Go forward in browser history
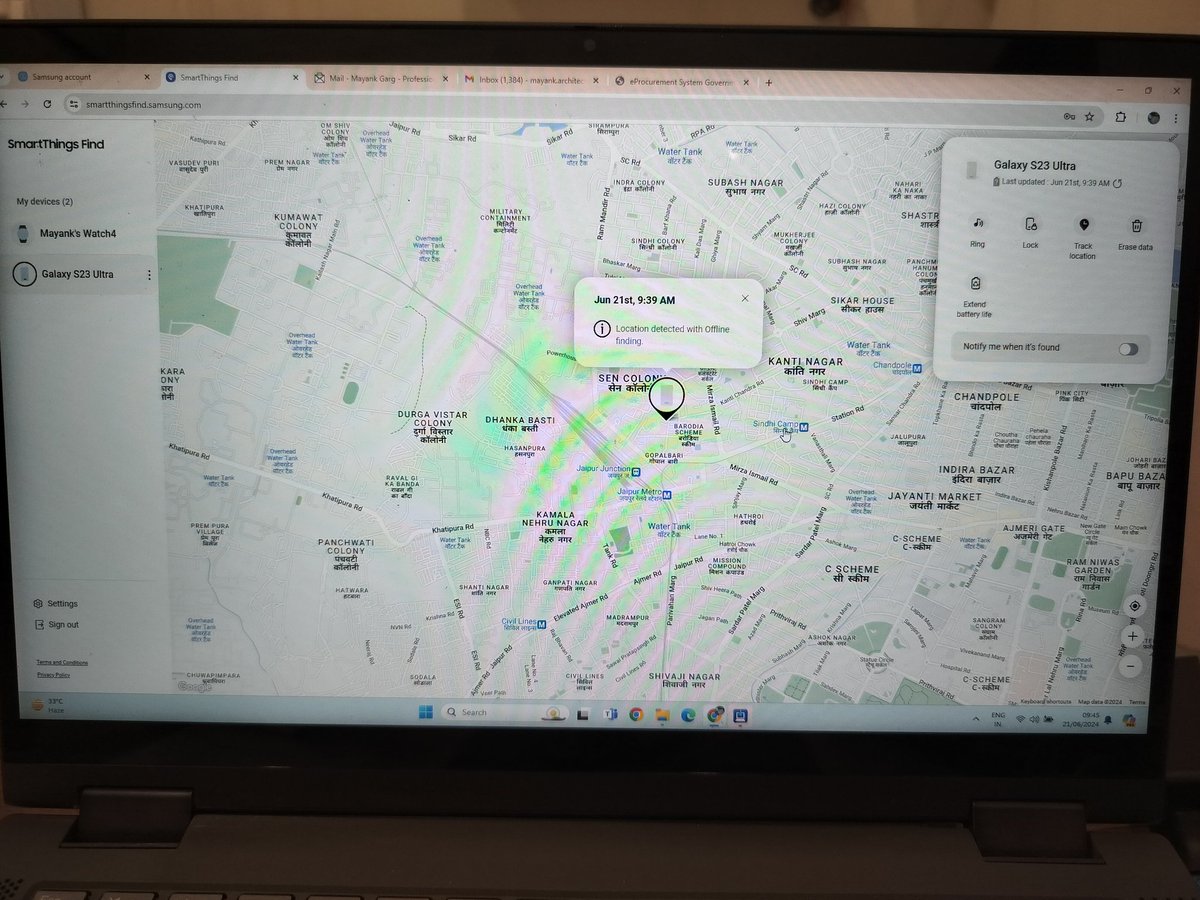This screenshot has width=1200, height=900. [24, 104]
